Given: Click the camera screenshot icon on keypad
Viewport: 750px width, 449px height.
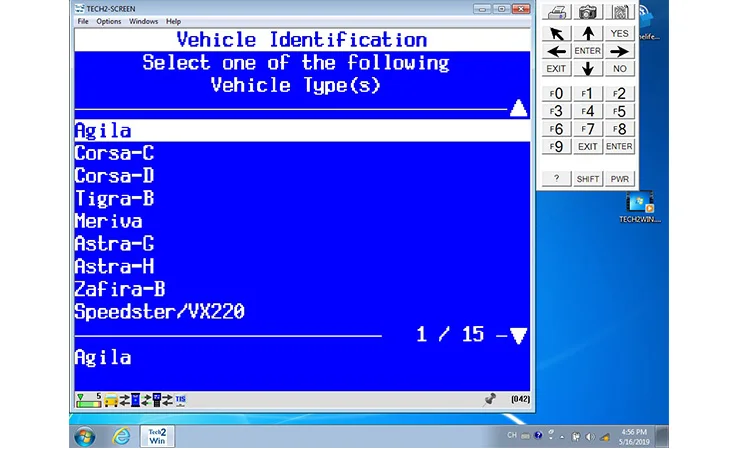Looking at the screenshot, I should tap(588, 12).
